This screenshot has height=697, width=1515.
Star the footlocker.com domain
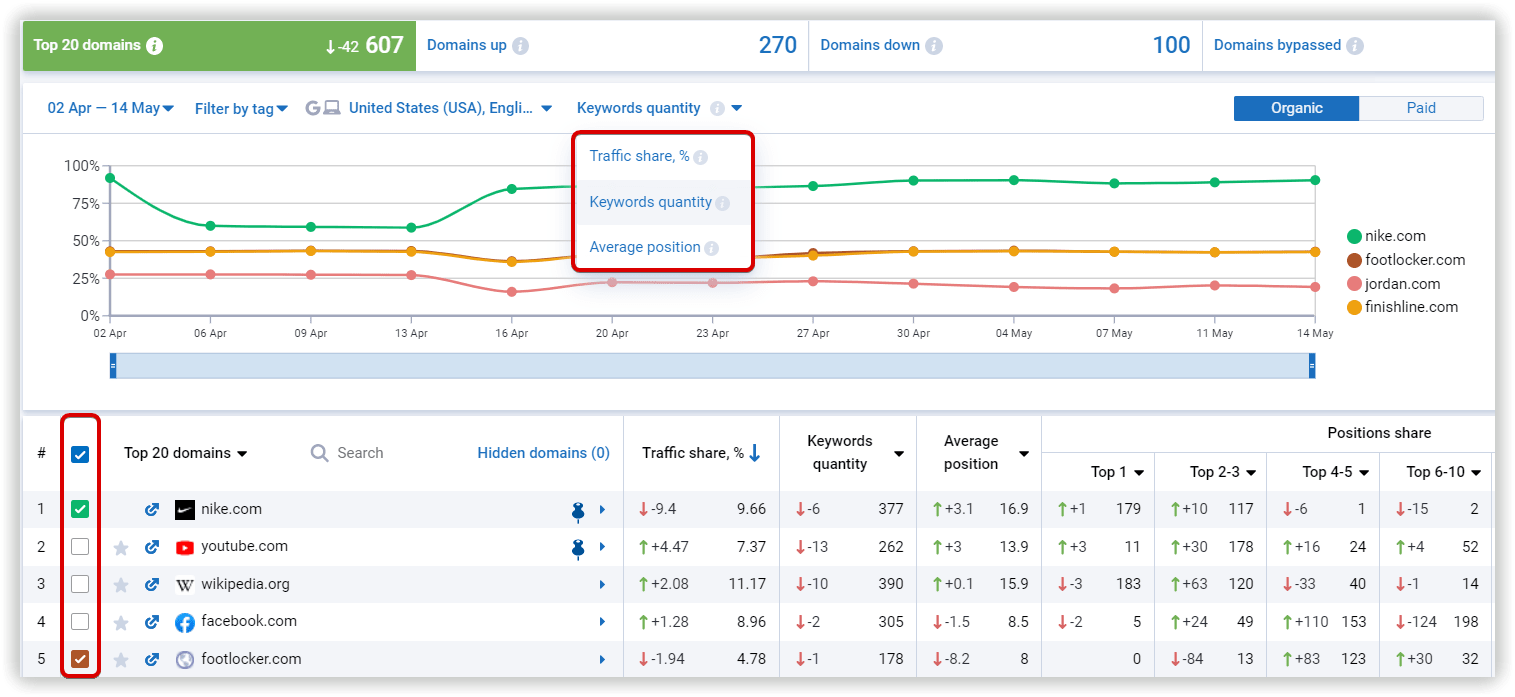(121, 660)
